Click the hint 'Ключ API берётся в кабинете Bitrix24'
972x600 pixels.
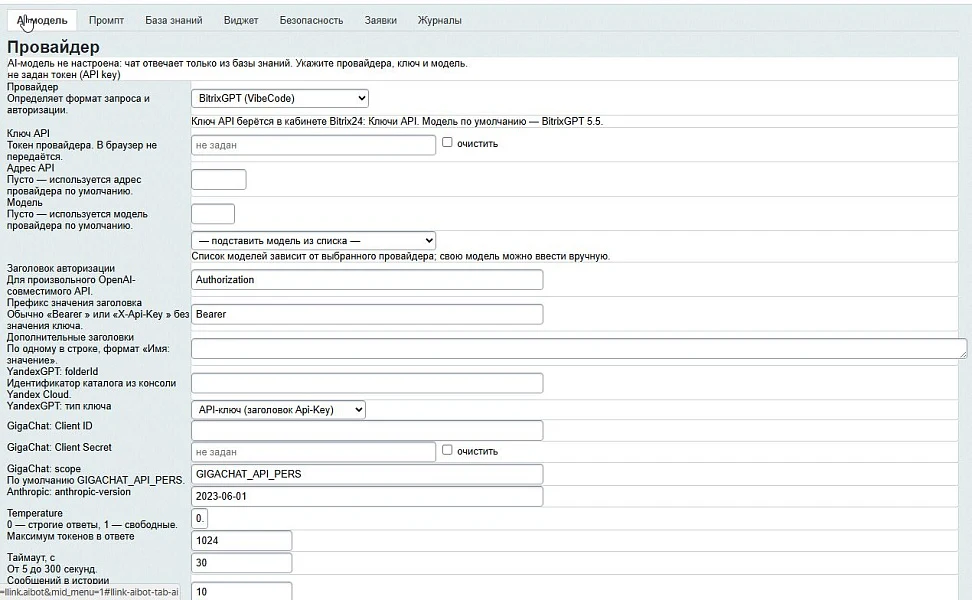[397, 121]
